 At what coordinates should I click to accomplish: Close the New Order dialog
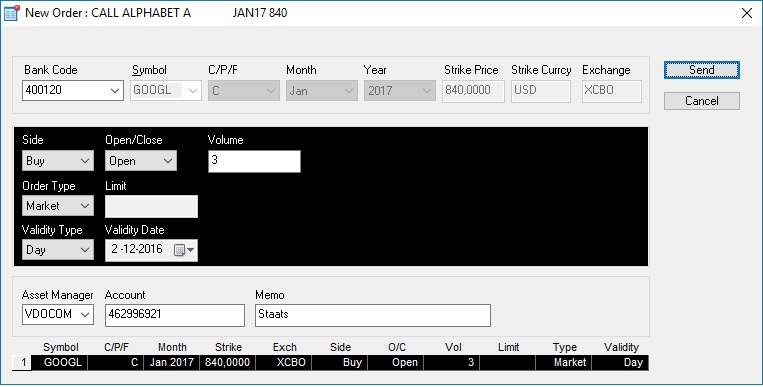pos(746,13)
